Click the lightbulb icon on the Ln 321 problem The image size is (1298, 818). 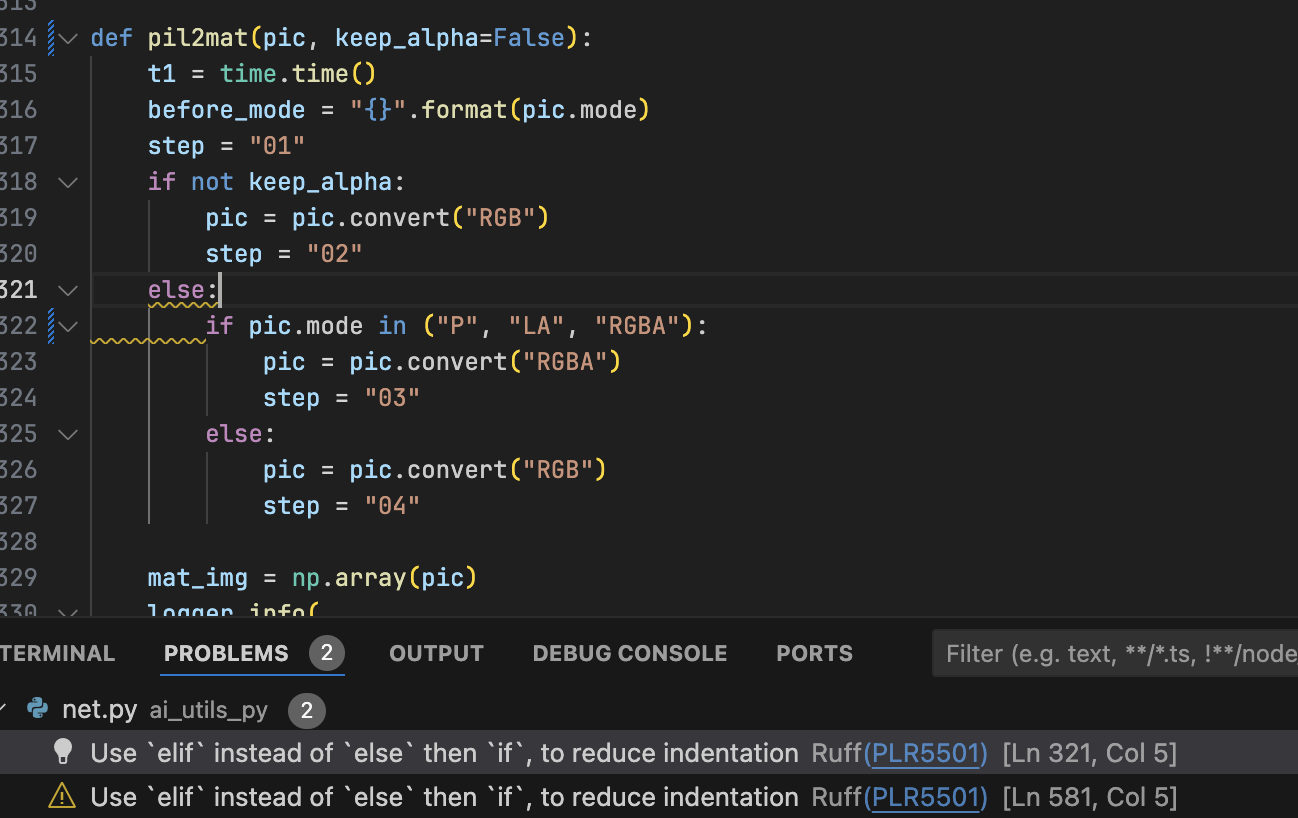click(63, 752)
